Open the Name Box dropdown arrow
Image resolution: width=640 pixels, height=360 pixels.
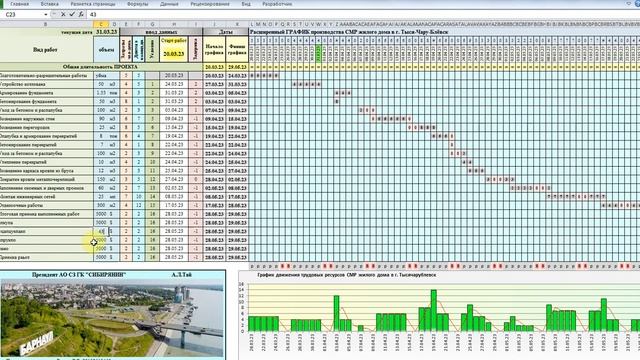(45, 14)
